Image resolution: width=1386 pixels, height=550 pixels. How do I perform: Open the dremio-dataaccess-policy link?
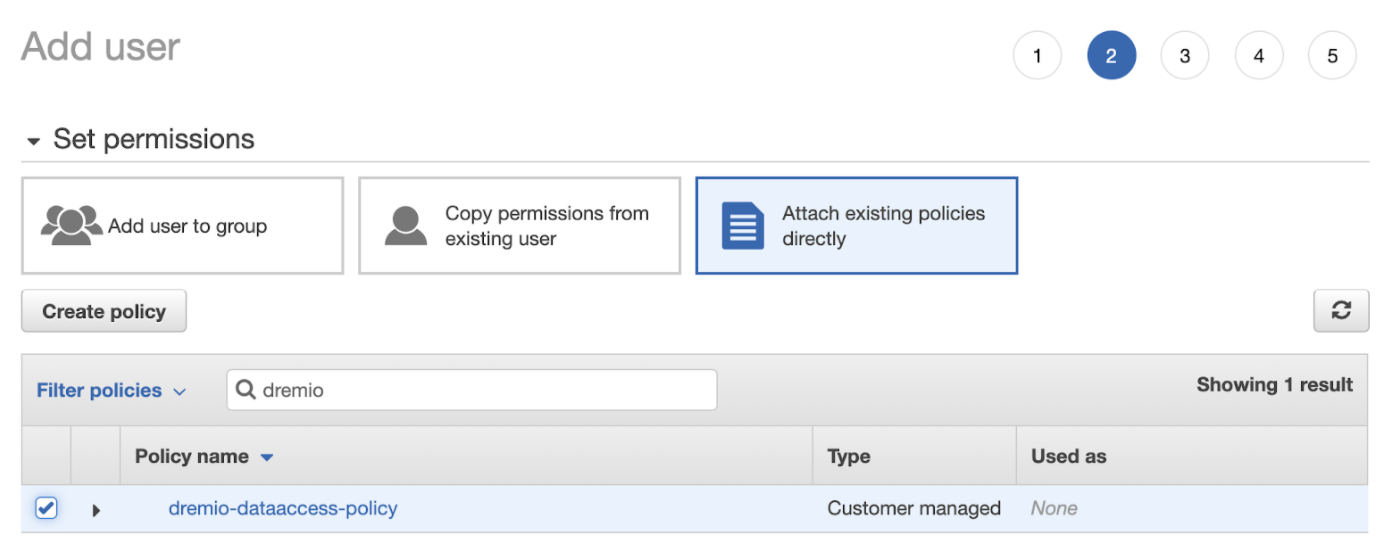coord(282,508)
